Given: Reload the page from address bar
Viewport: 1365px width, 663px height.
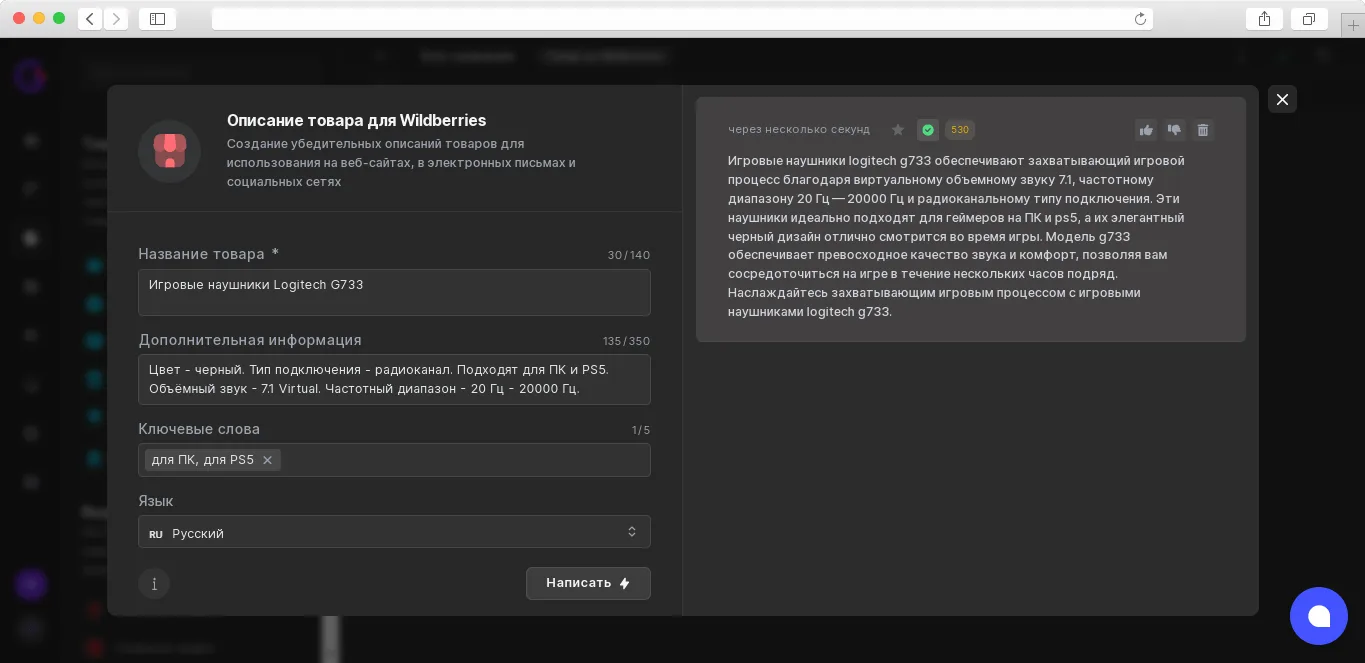Looking at the screenshot, I should coord(1140,19).
